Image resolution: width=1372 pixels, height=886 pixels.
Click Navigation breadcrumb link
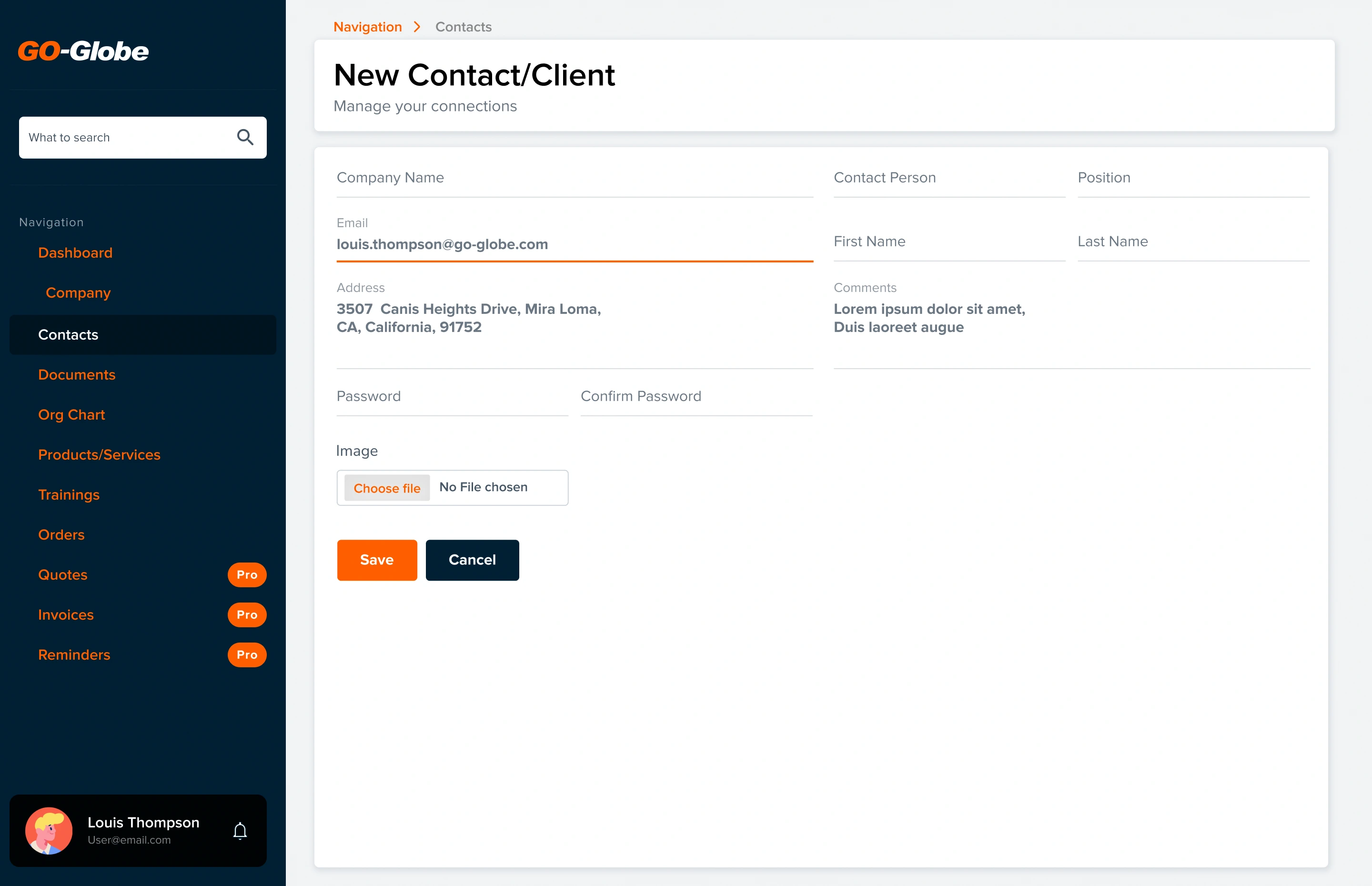368,27
